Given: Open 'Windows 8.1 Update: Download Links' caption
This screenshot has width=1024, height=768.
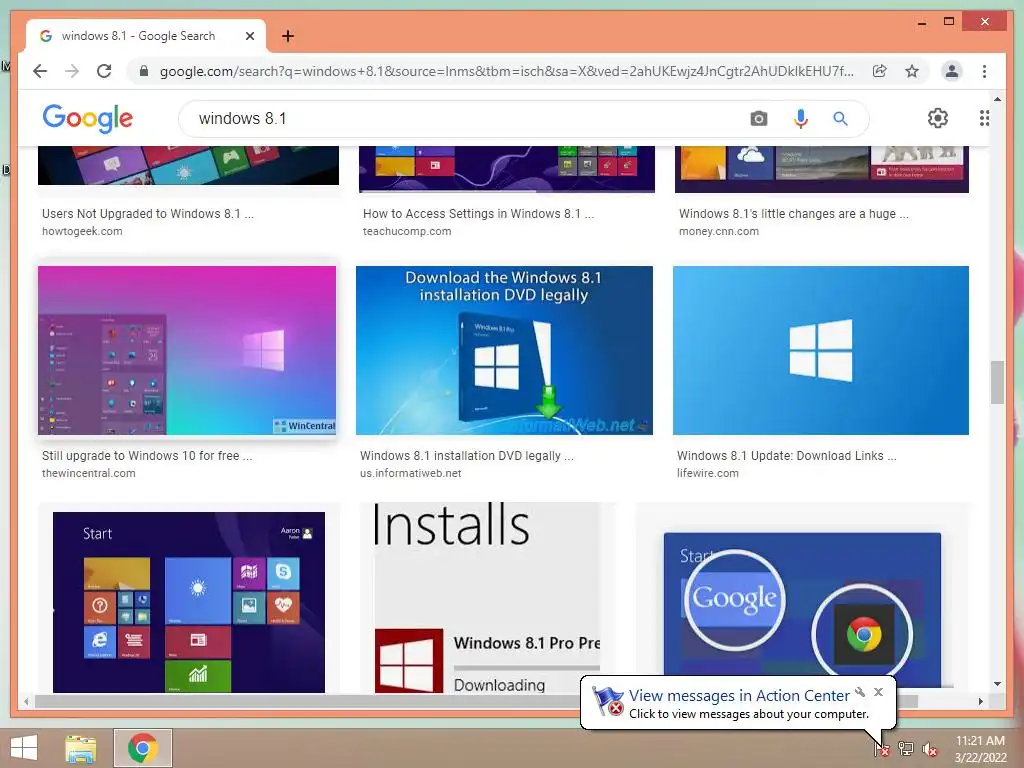Looking at the screenshot, I should tap(786, 456).
